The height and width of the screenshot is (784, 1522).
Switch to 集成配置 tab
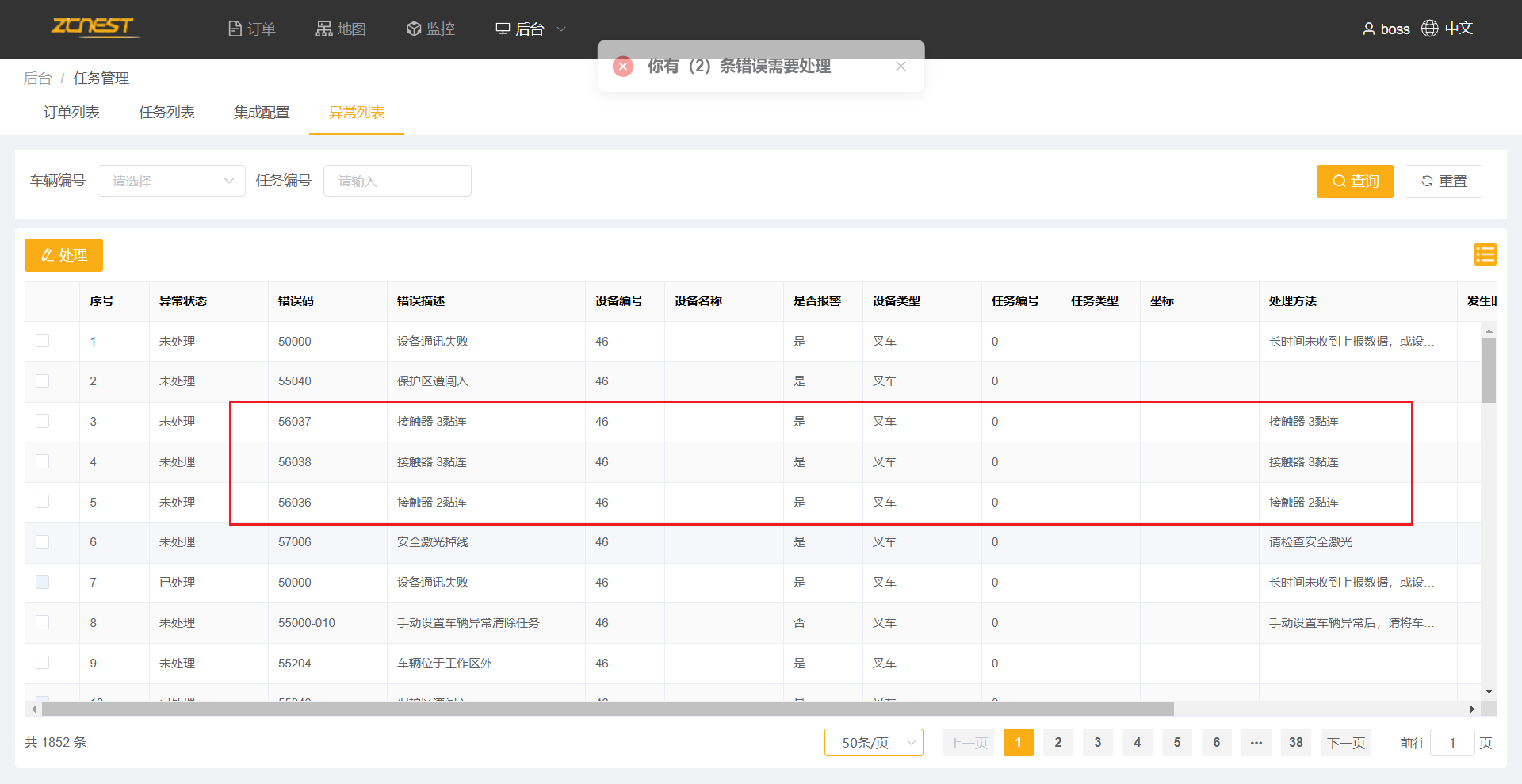tap(262, 113)
